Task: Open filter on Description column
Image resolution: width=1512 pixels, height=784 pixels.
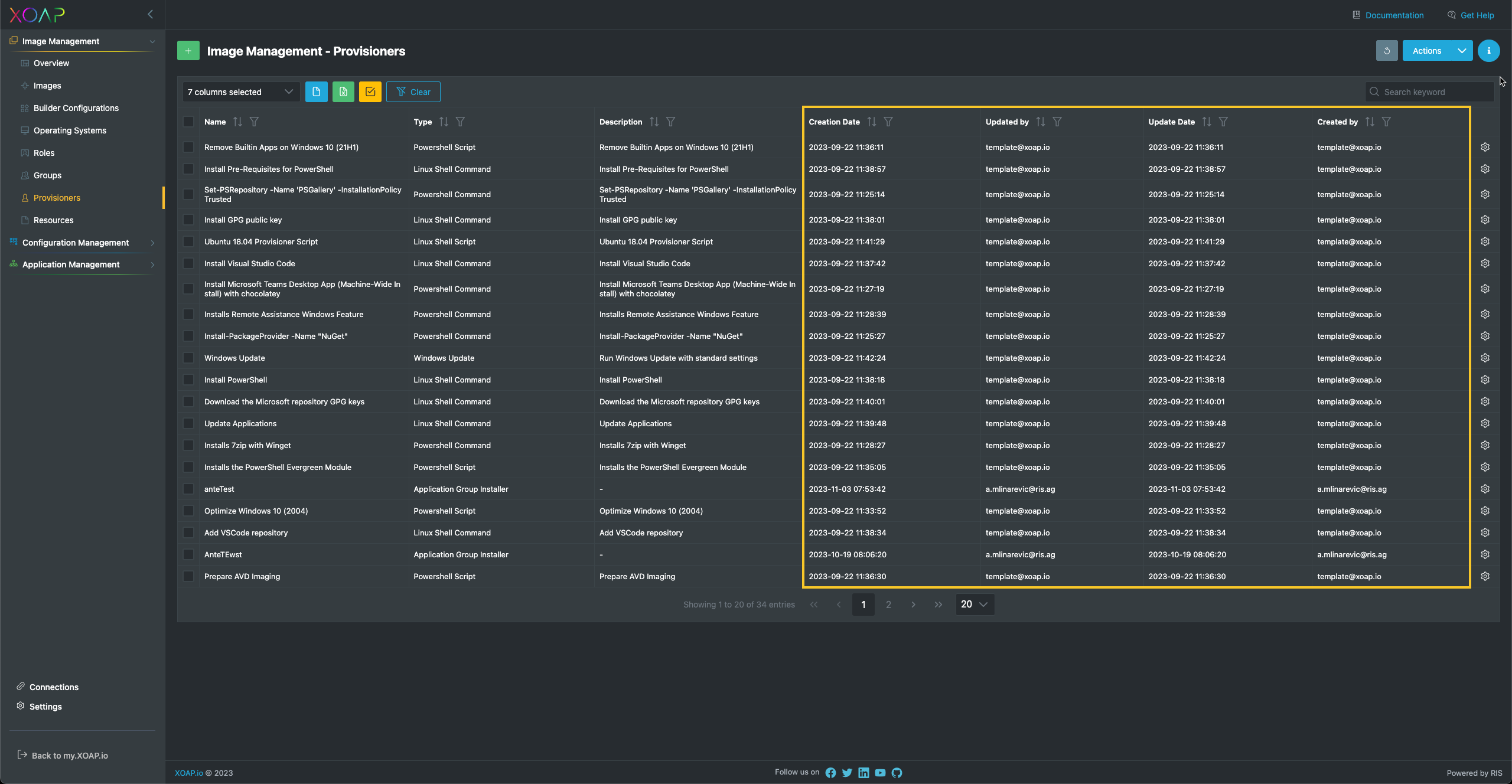Action: coord(670,122)
